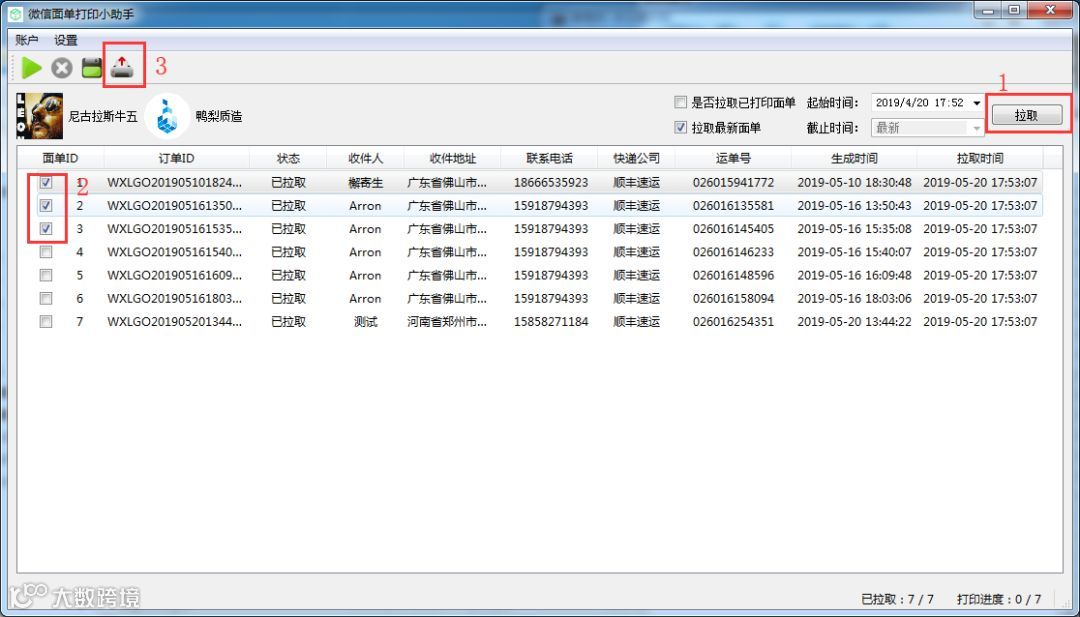Image resolution: width=1080 pixels, height=617 pixels.
Task: Close the 微信面单打印小助手 window
Action: [x=1050, y=11]
